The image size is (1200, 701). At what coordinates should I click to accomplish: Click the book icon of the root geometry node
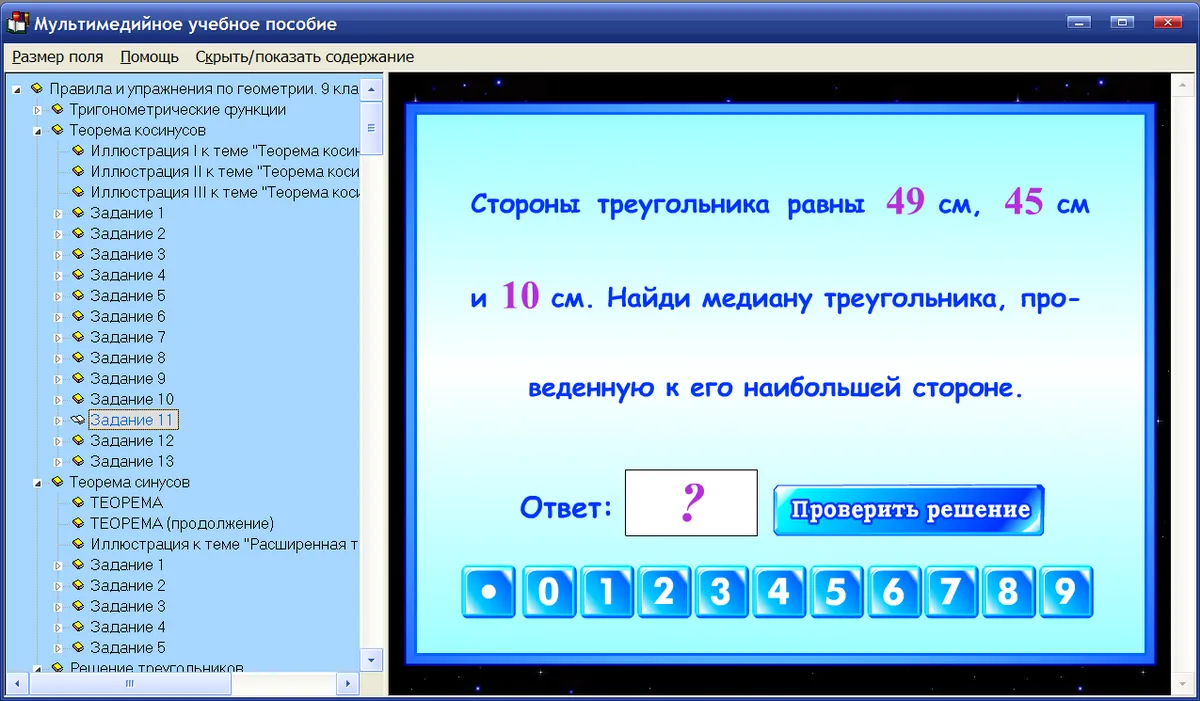[x=37, y=88]
